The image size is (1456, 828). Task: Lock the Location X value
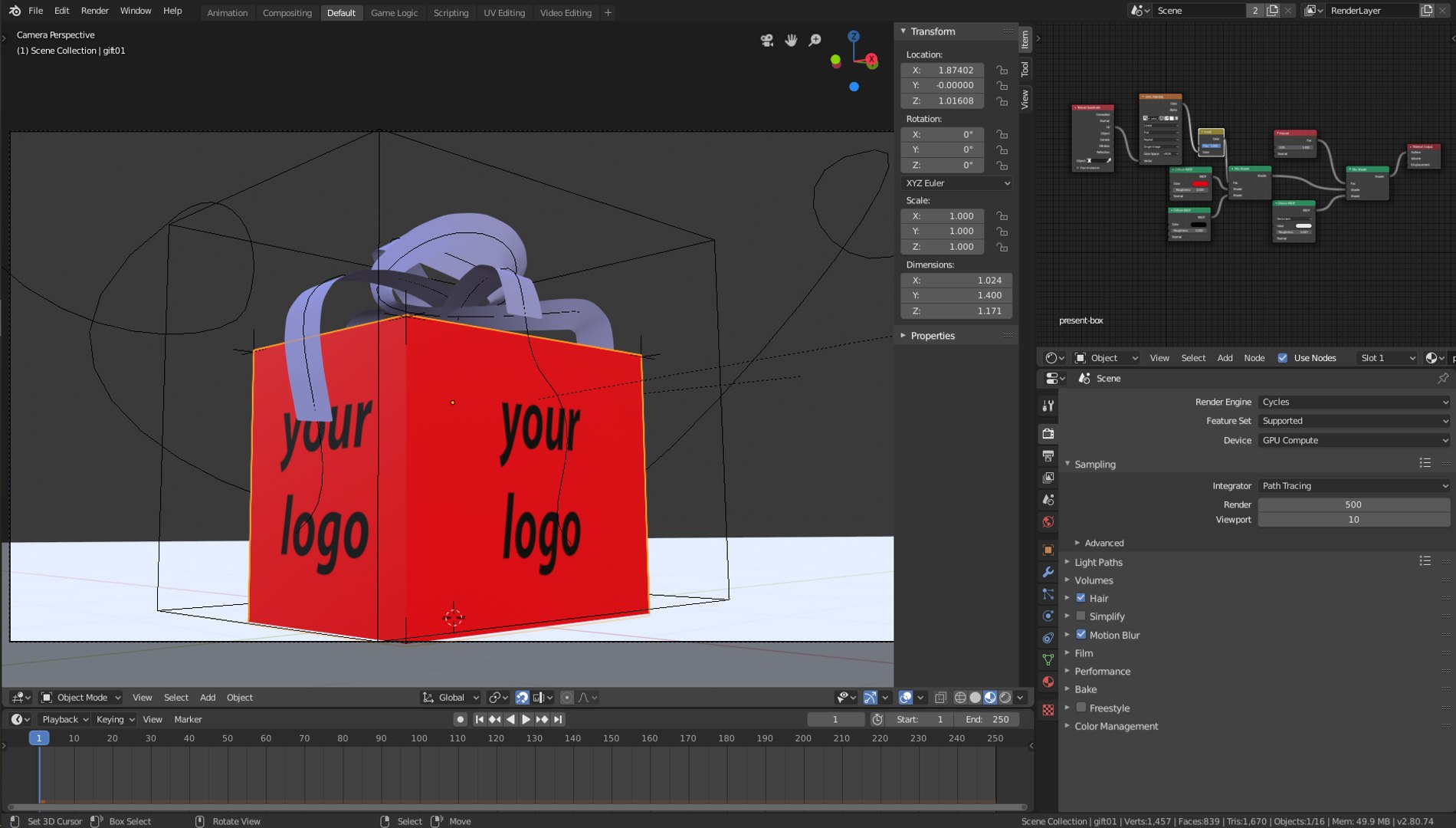click(x=1002, y=70)
